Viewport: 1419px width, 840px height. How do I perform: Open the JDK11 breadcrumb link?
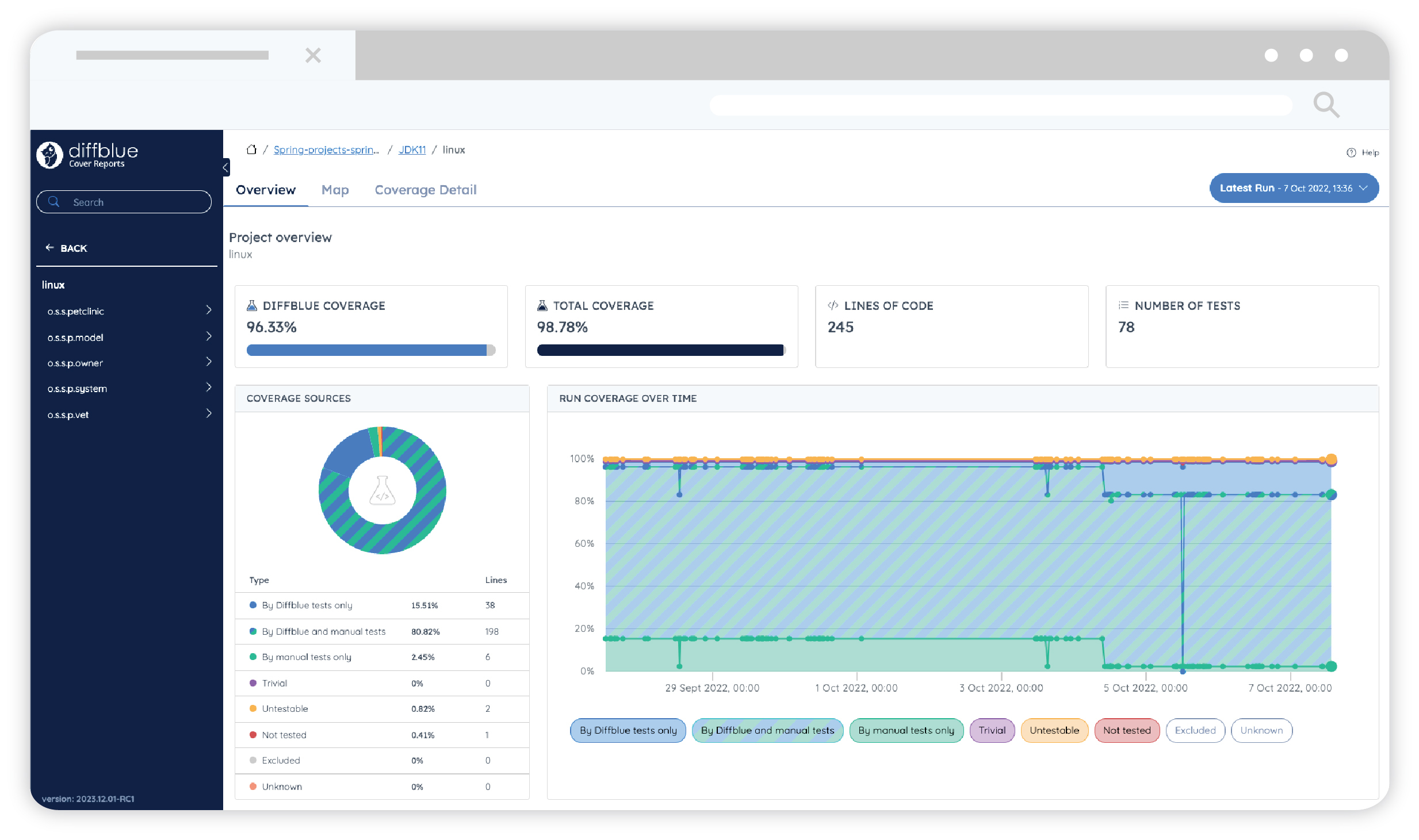click(412, 149)
